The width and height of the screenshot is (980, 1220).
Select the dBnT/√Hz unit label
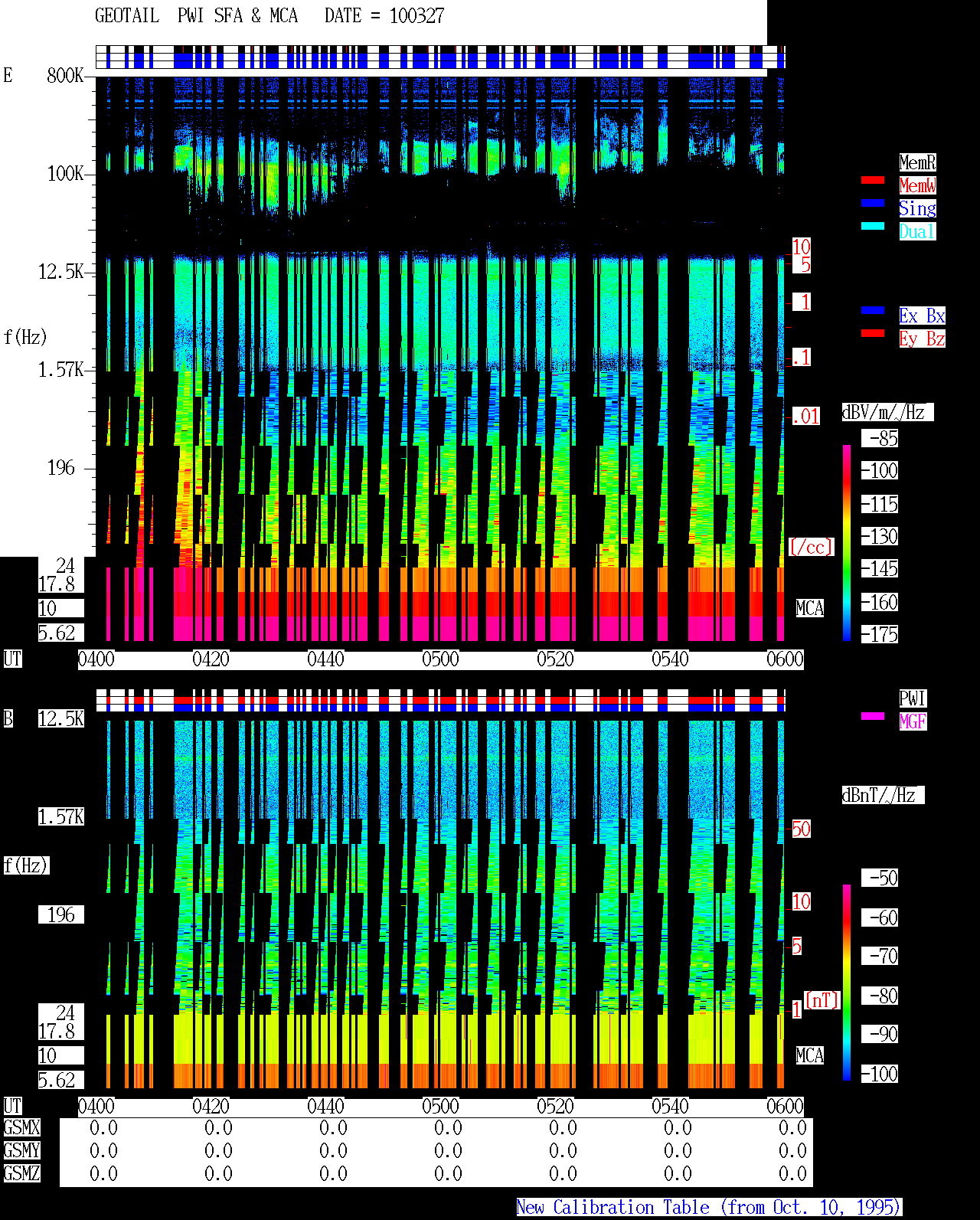click(883, 795)
